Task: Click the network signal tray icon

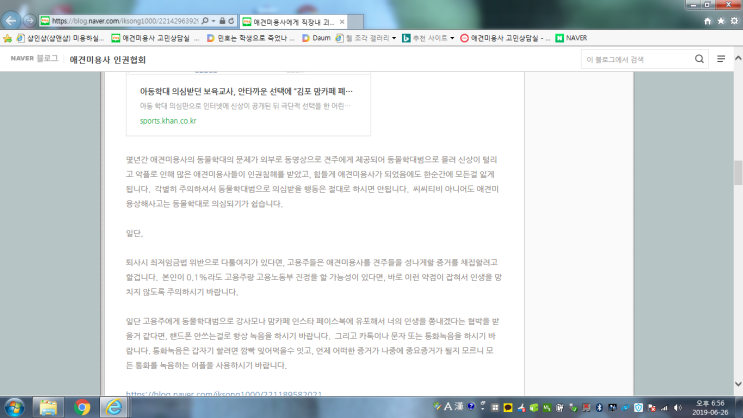Action: 664,408
